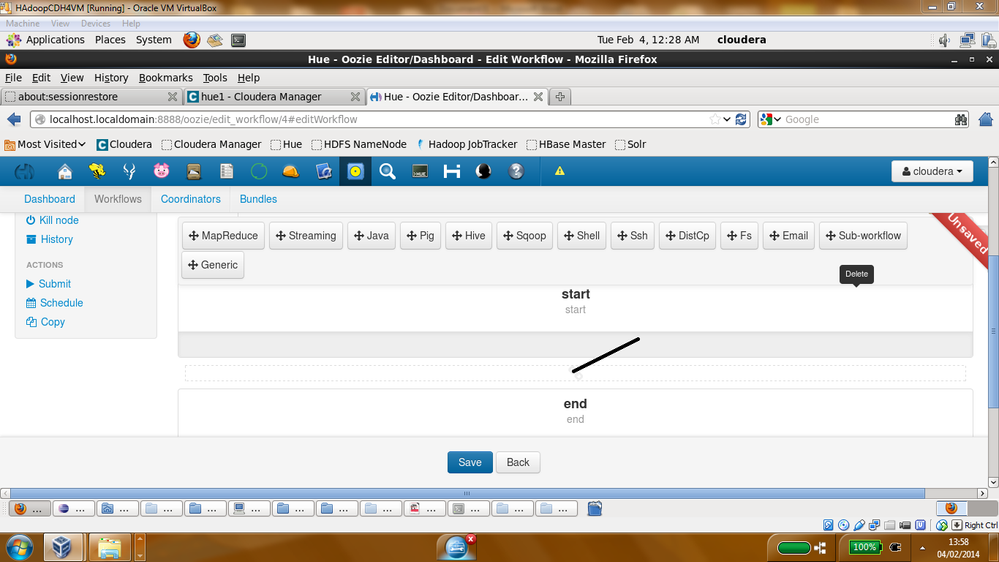The width and height of the screenshot is (999, 562).
Task: Add a MapReduce action
Action: tap(223, 236)
